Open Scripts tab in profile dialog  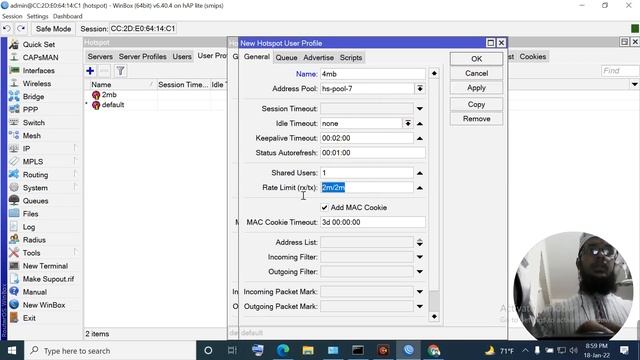pos(351,58)
